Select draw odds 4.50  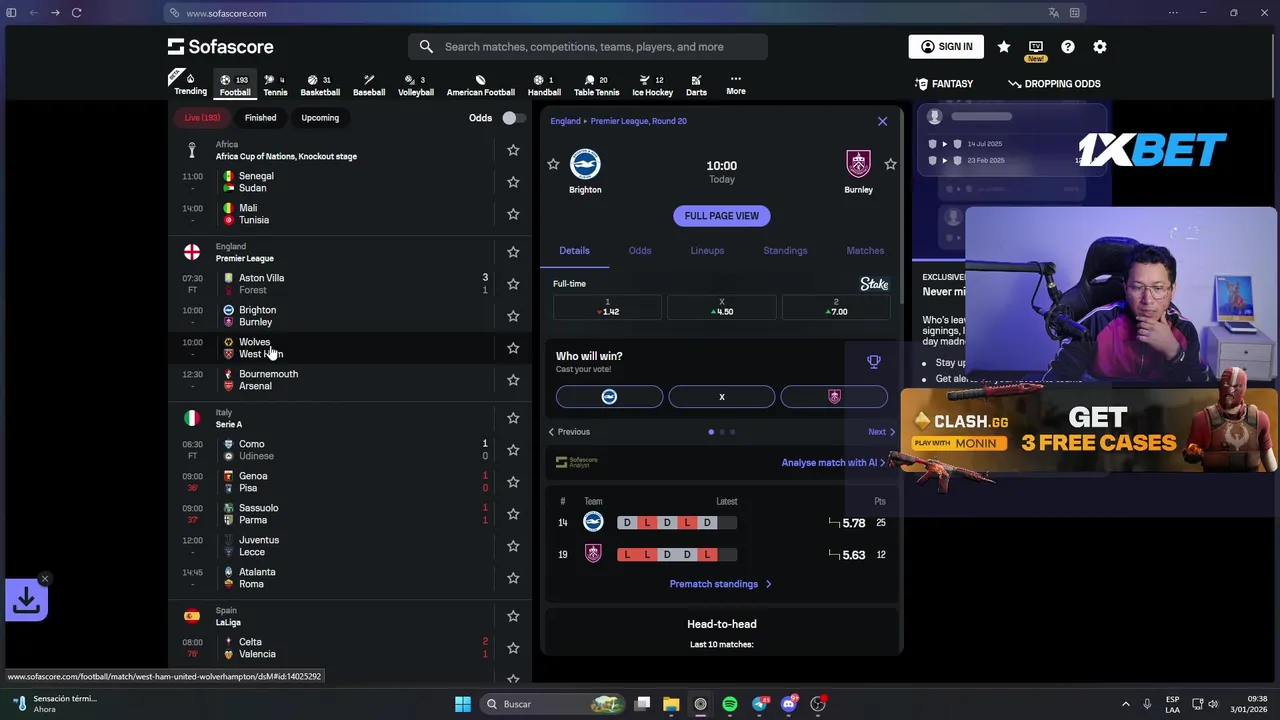(x=721, y=307)
